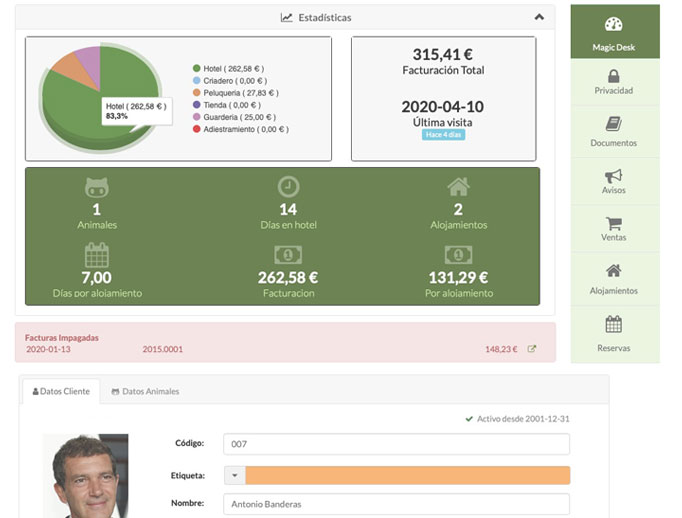Viewport: 682px width, 518px height.
Task: Open the Avisos megaphone icon
Action: click(614, 176)
